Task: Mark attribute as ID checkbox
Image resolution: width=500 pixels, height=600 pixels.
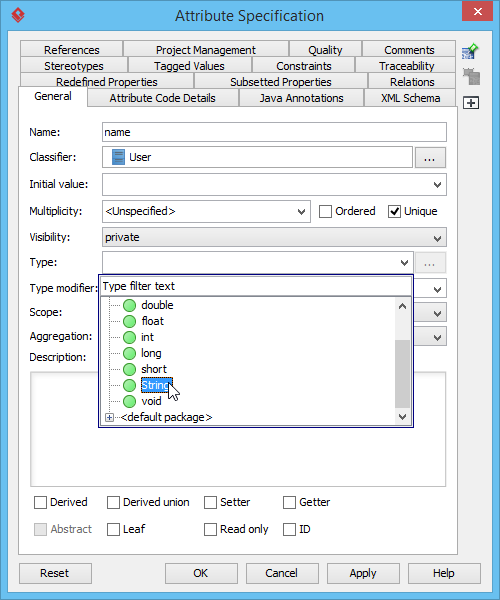Action: (289, 530)
